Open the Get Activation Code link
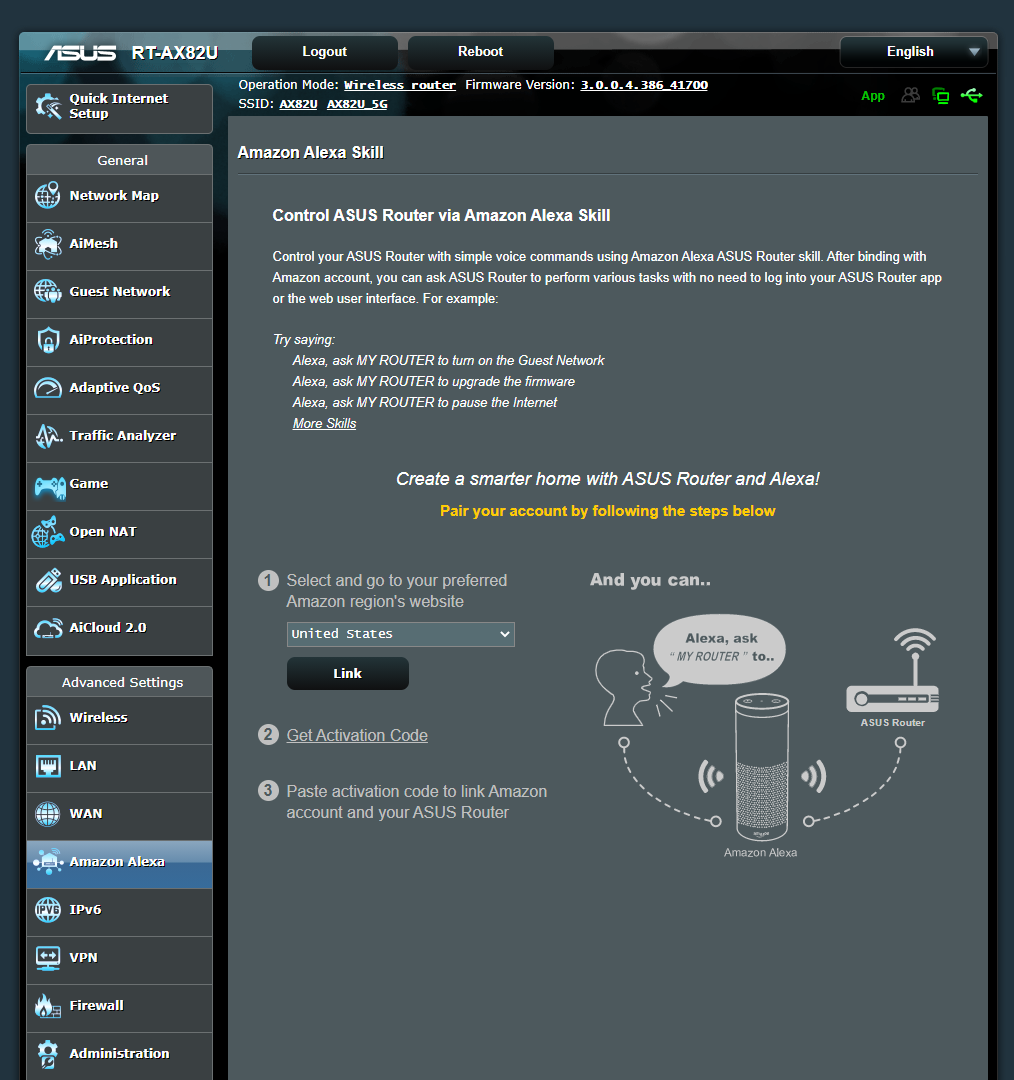Screen dimensions: 1014x1080 coord(357,736)
